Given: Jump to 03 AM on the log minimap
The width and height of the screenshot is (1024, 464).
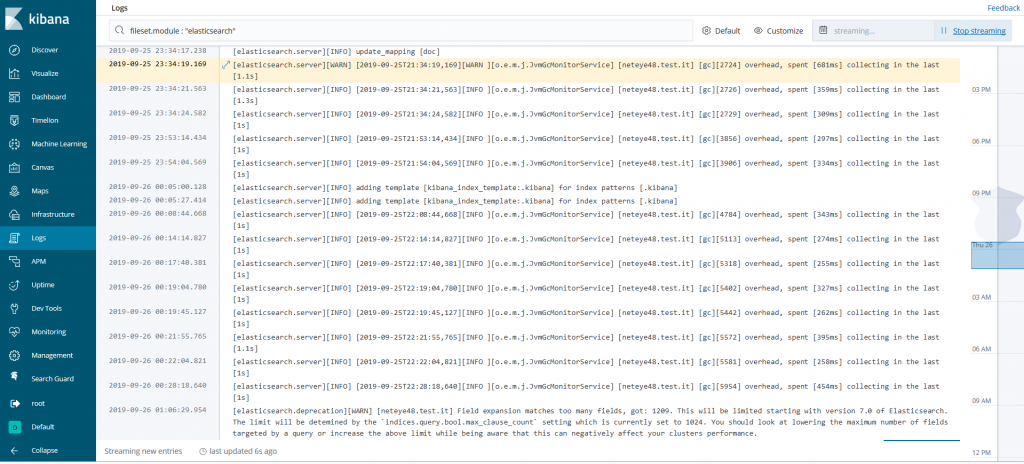Looking at the screenshot, I should click(x=981, y=297).
